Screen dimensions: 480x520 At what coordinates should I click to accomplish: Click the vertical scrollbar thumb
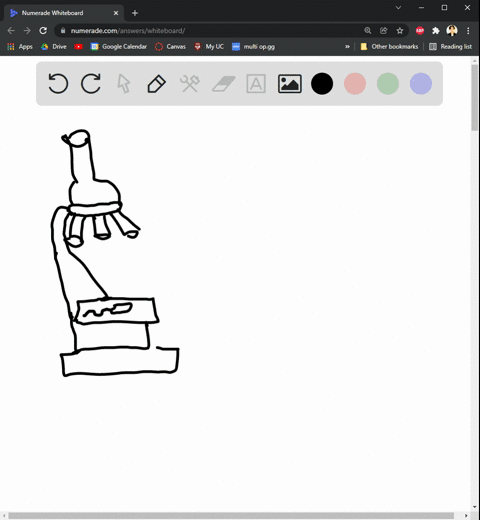tap(475, 97)
